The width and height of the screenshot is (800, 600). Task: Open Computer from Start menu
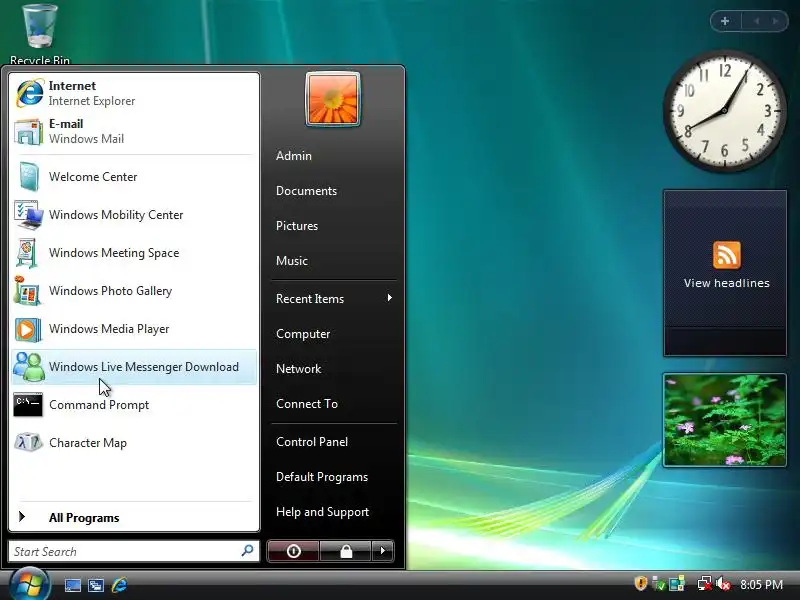pyautogui.click(x=303, y=334)
